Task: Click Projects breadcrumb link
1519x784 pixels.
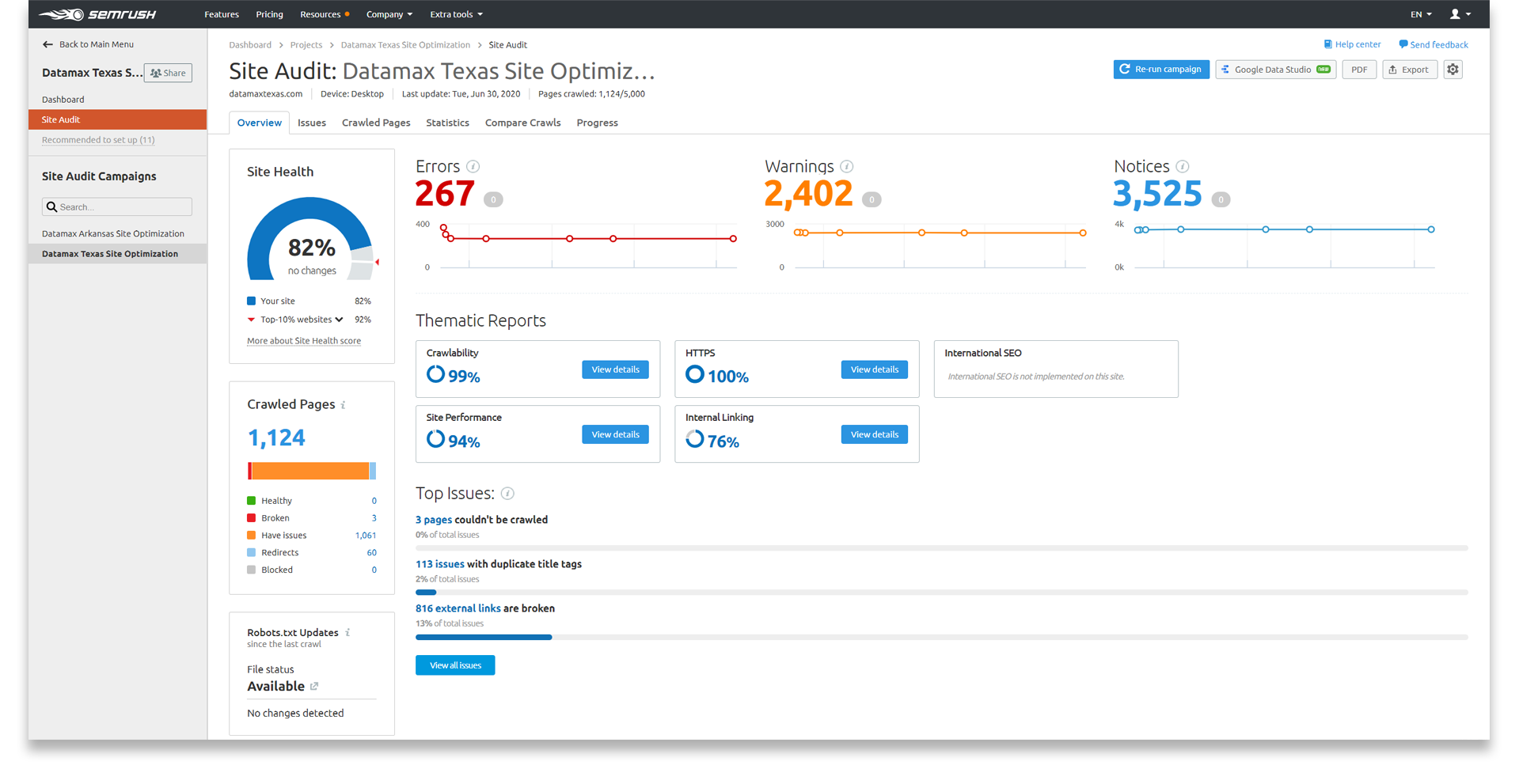Action: pyautogui.click(x=306, y=45)
